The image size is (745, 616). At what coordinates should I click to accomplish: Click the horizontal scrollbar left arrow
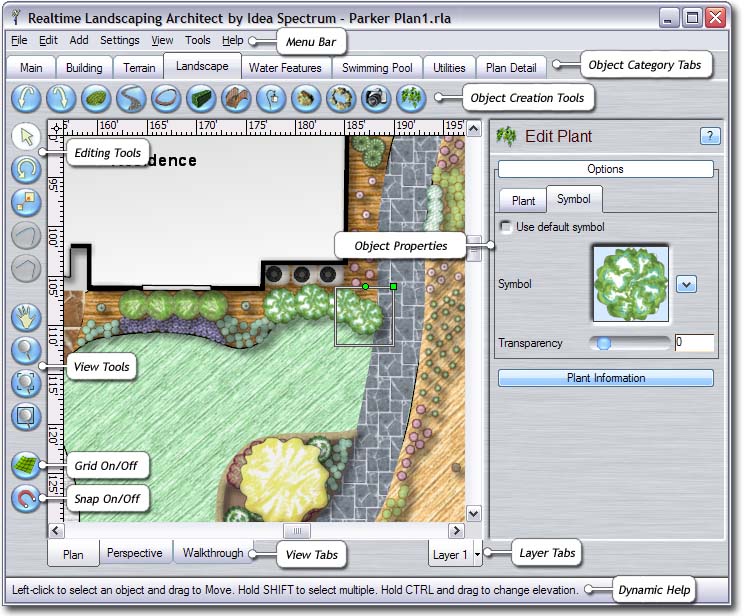56,530
